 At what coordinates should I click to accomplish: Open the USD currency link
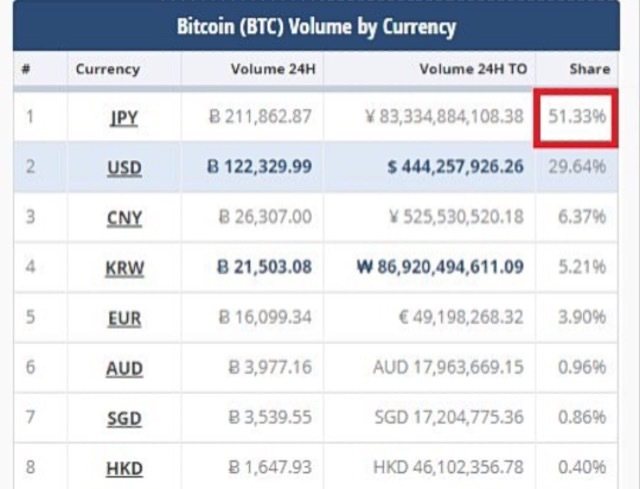click(123, 167)
